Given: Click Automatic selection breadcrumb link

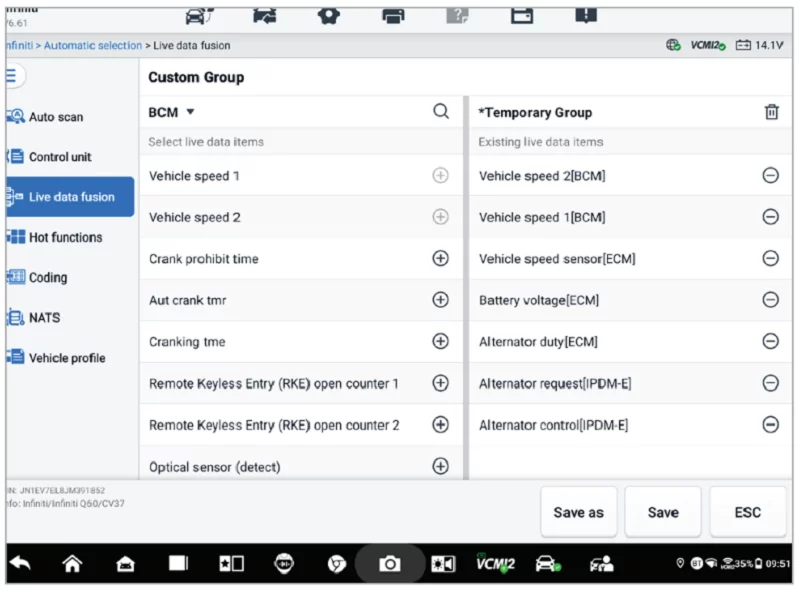Looking at the screenshot, I should coord(93,46).
